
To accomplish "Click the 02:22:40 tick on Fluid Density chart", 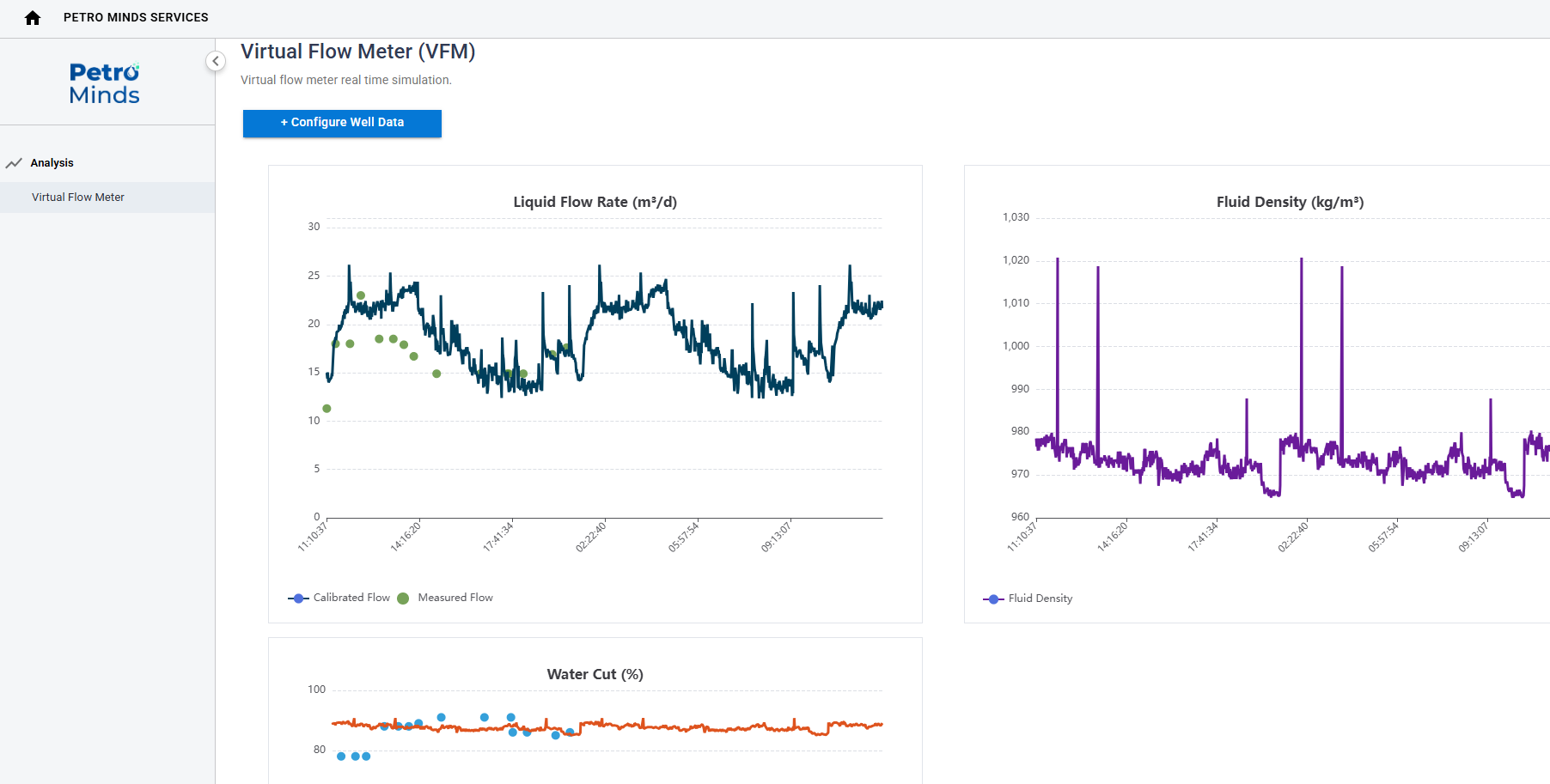I will coord(1293,536).
